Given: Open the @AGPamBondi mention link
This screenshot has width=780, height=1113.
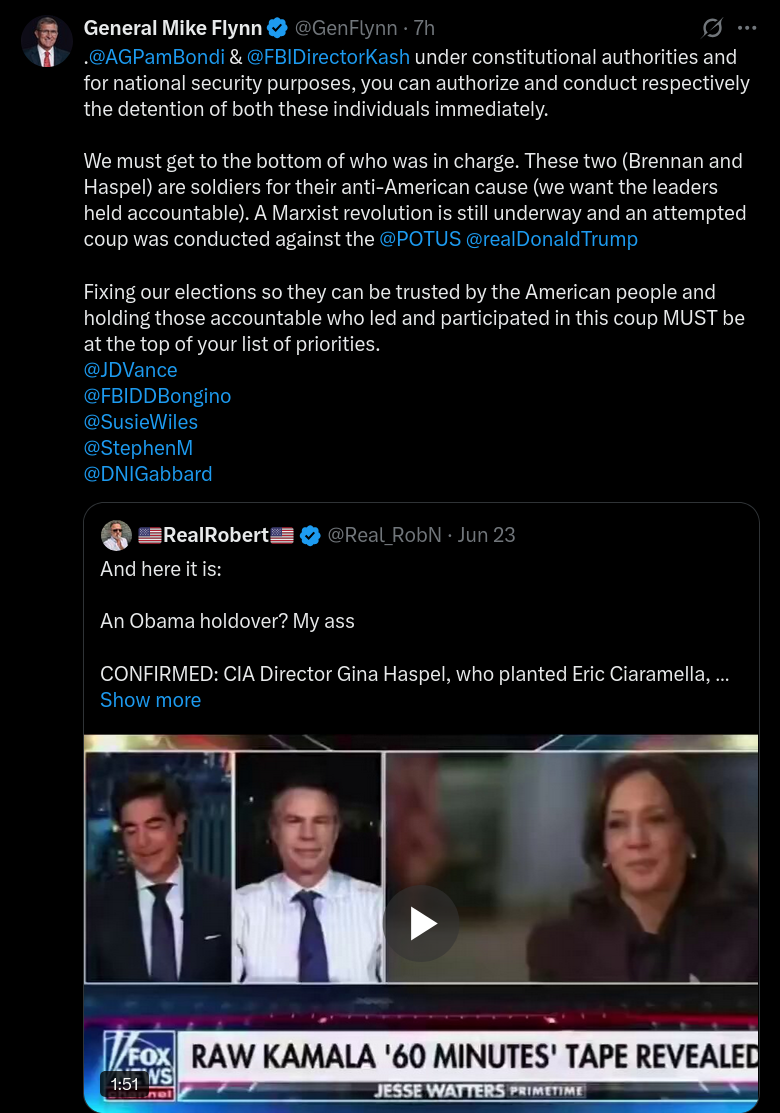Looking at the screenshot, I should pos(157,57).
